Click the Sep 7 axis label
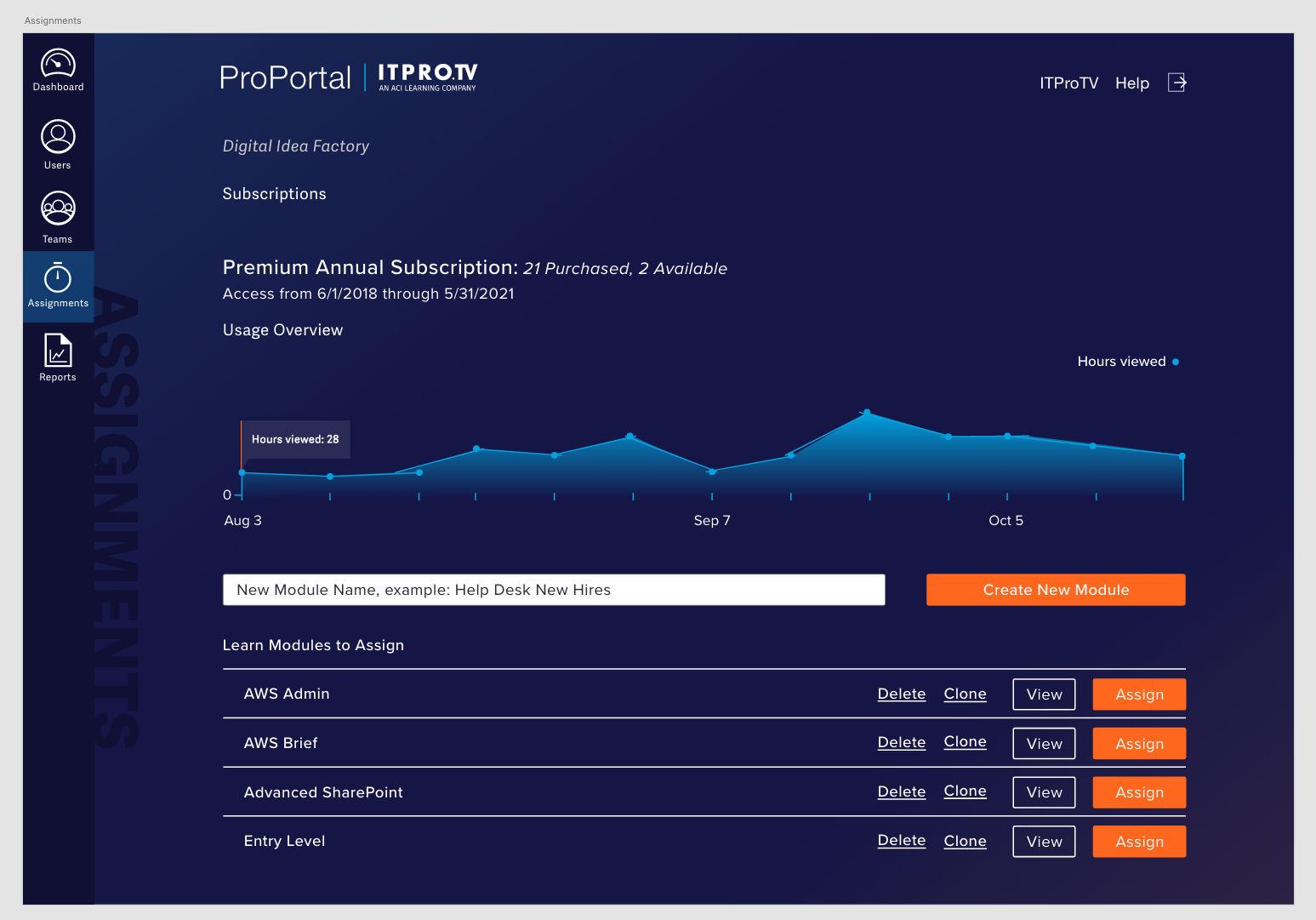 point(712,521)
